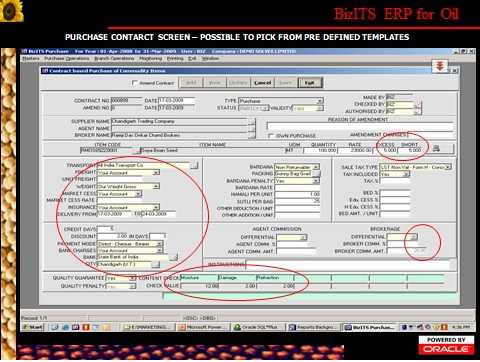480x362 pixels.
Task: Open the Bank lookup button beside State Bank
Action: (x=173, y=257)
